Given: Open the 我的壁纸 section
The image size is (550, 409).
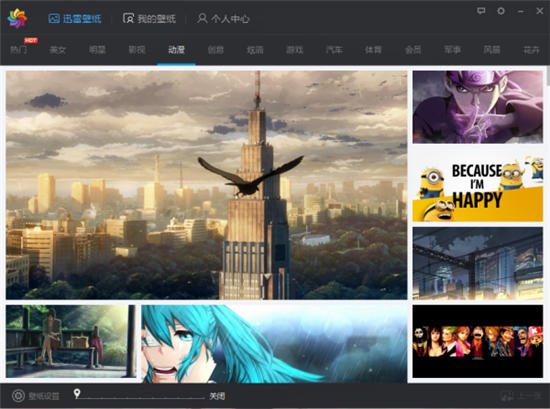Looking at the screenshot, I should pyautogui.click(x=149, y=18).
